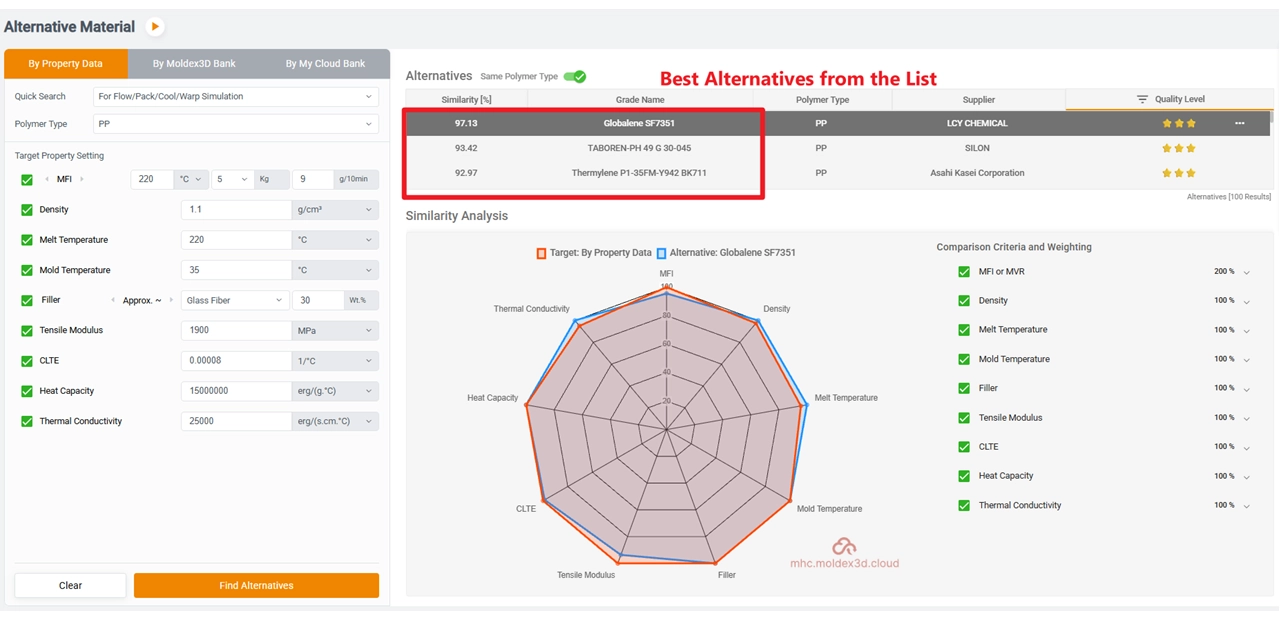This screenshot has width=1280, height=620.
Task: Click the orange Target legend swatch
Action: click(x=541, y=253)
